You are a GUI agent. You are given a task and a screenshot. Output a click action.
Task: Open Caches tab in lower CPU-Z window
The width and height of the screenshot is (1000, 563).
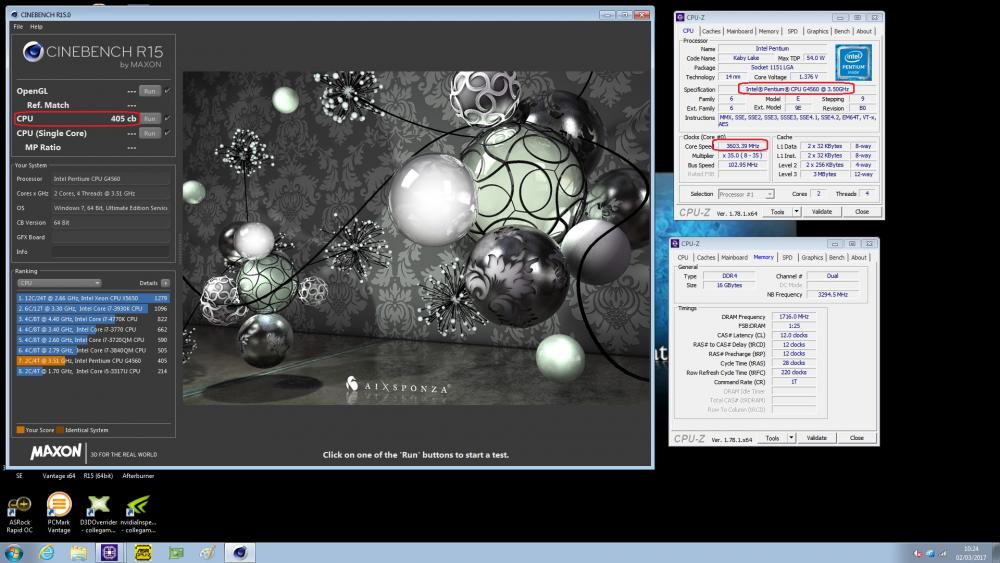(705, 258)
